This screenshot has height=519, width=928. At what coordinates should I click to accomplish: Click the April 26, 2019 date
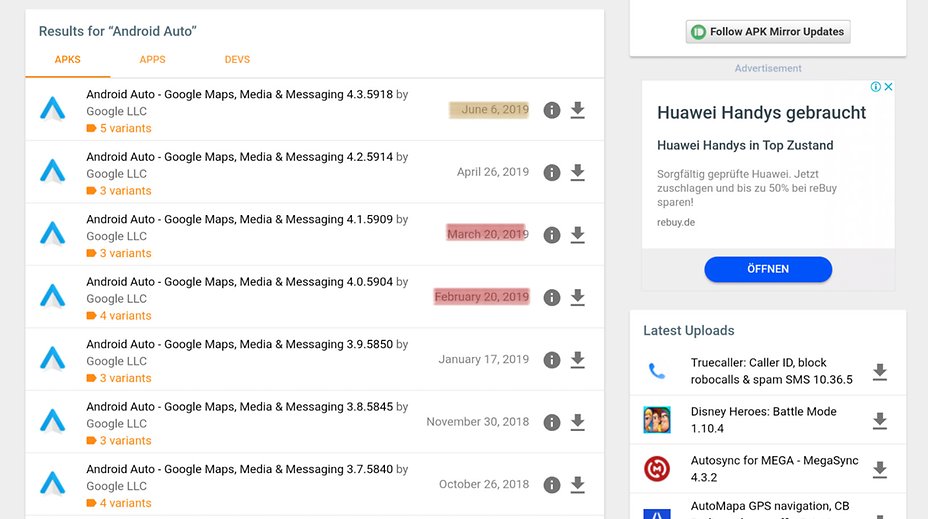[x=493, y=172]
